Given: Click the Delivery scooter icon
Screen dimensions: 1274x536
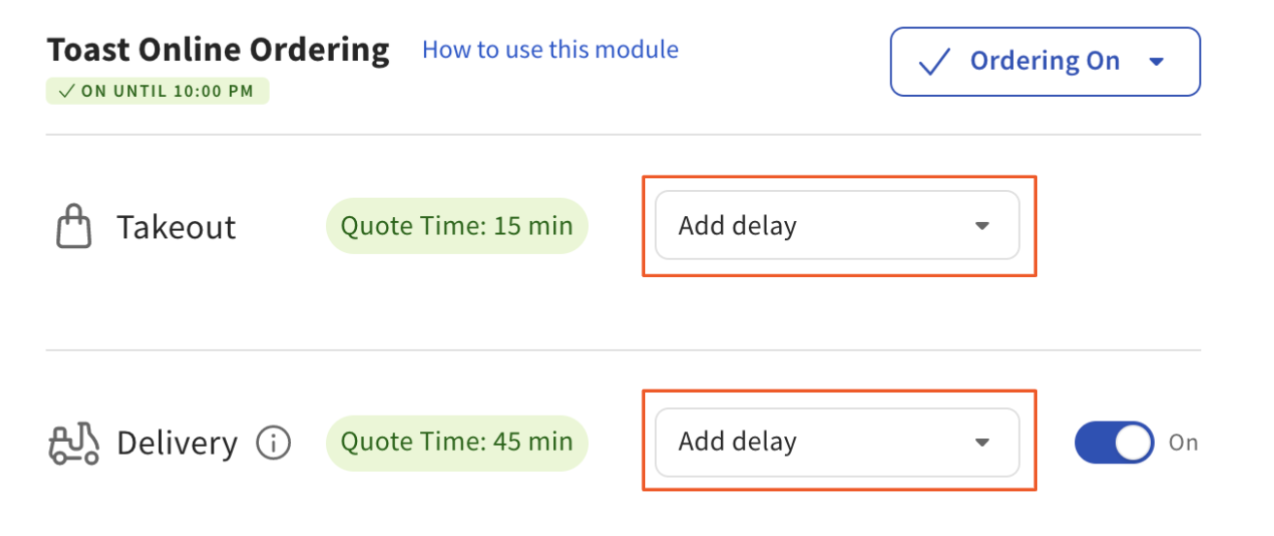Looking at the screenshot, I should coord(74,443).
